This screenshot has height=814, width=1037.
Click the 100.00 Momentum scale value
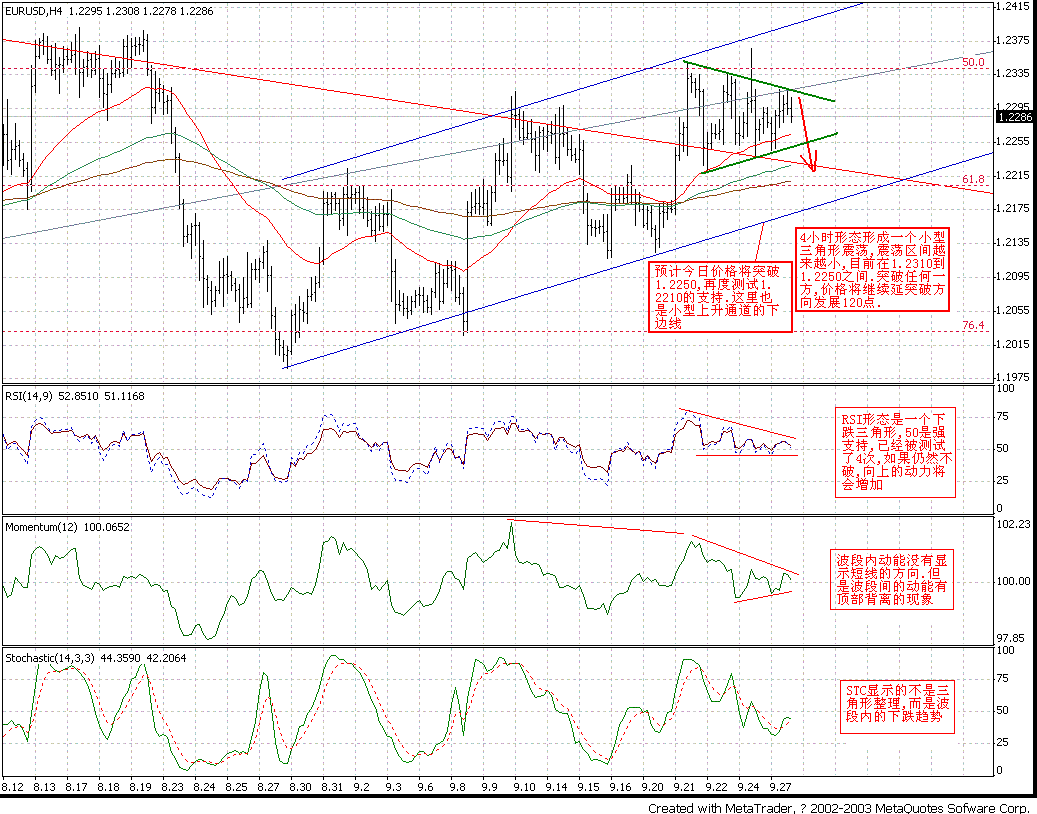1015,581
